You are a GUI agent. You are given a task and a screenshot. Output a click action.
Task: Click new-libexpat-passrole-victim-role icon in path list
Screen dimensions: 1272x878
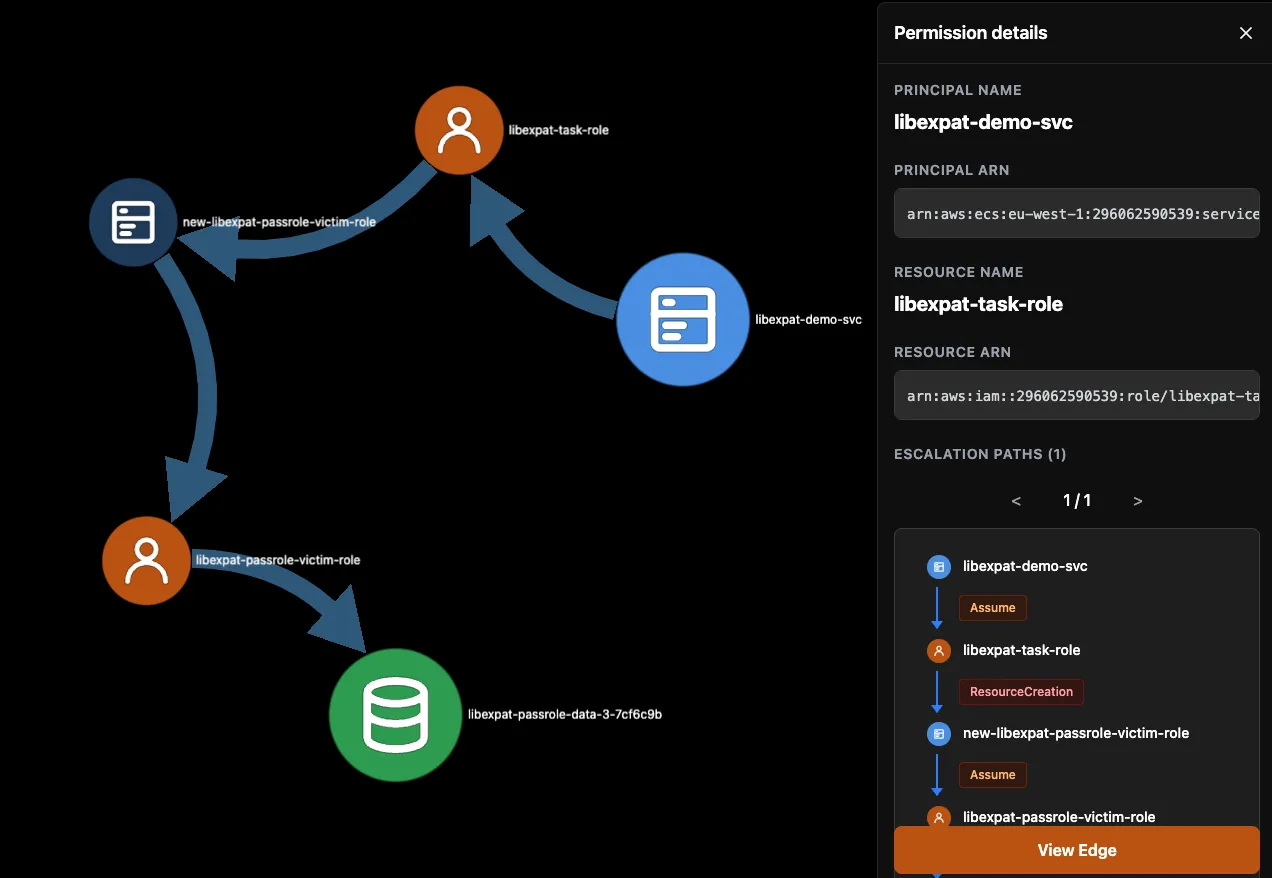point(938,734)
